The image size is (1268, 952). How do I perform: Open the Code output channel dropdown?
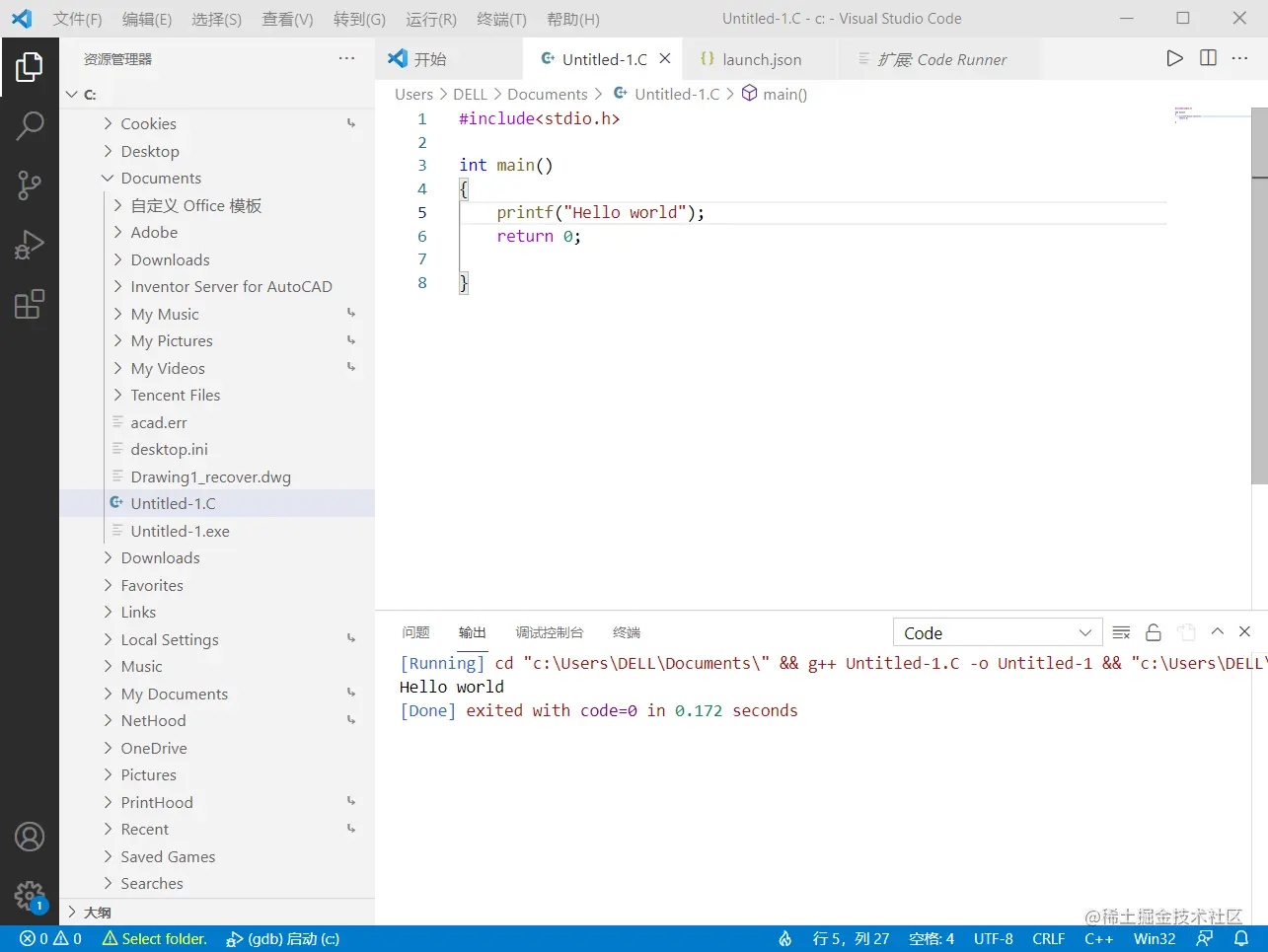pos(997,632)
